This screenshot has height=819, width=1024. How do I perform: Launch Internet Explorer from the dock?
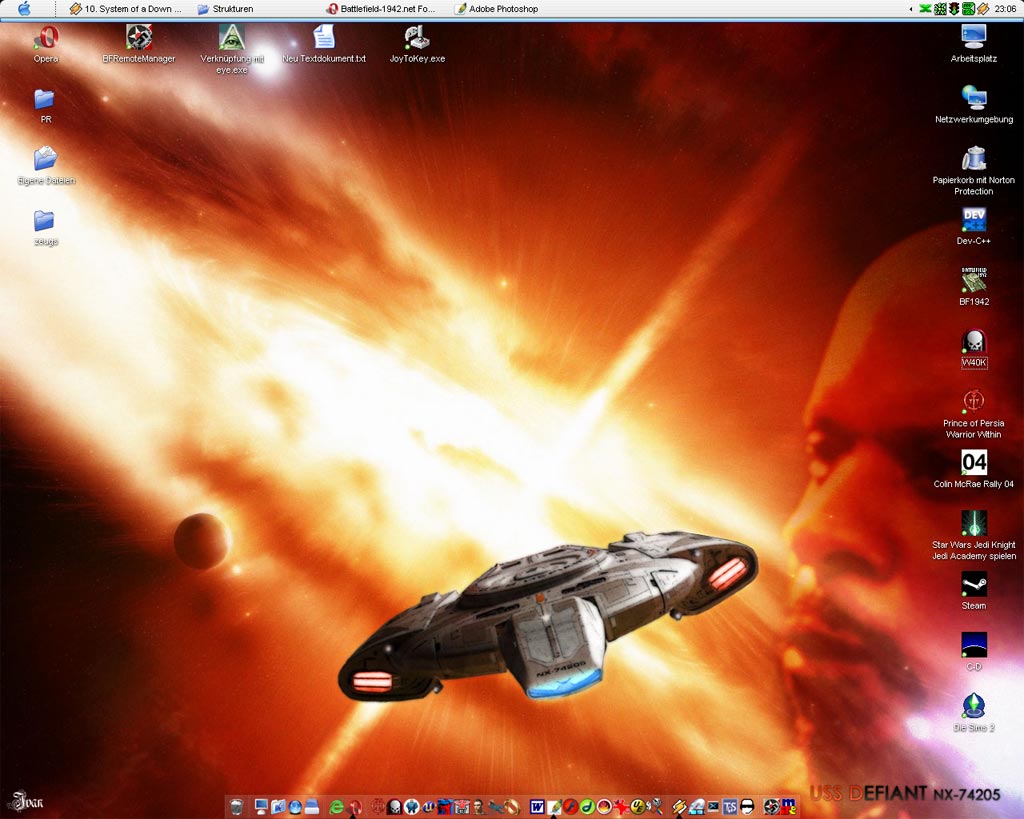coord(336,807)
